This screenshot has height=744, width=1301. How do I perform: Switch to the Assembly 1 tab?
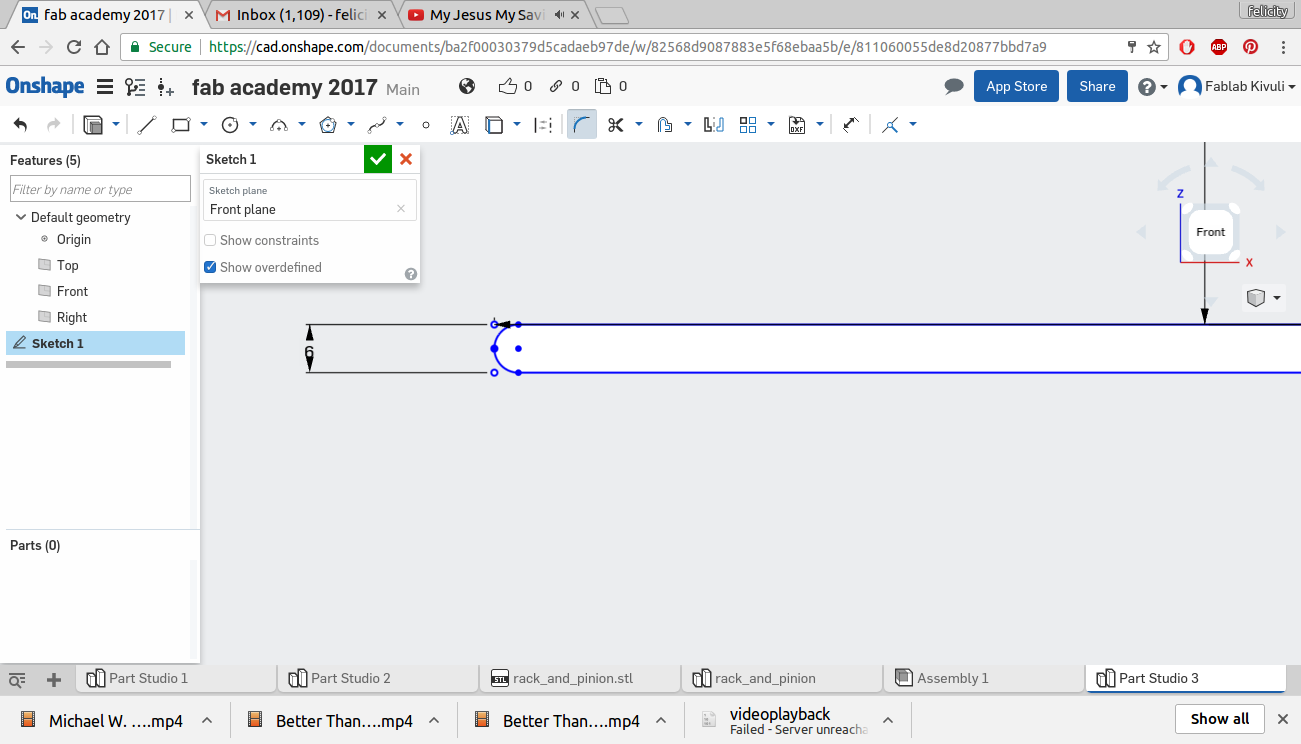pyautogui.click(x=984, y=678)
